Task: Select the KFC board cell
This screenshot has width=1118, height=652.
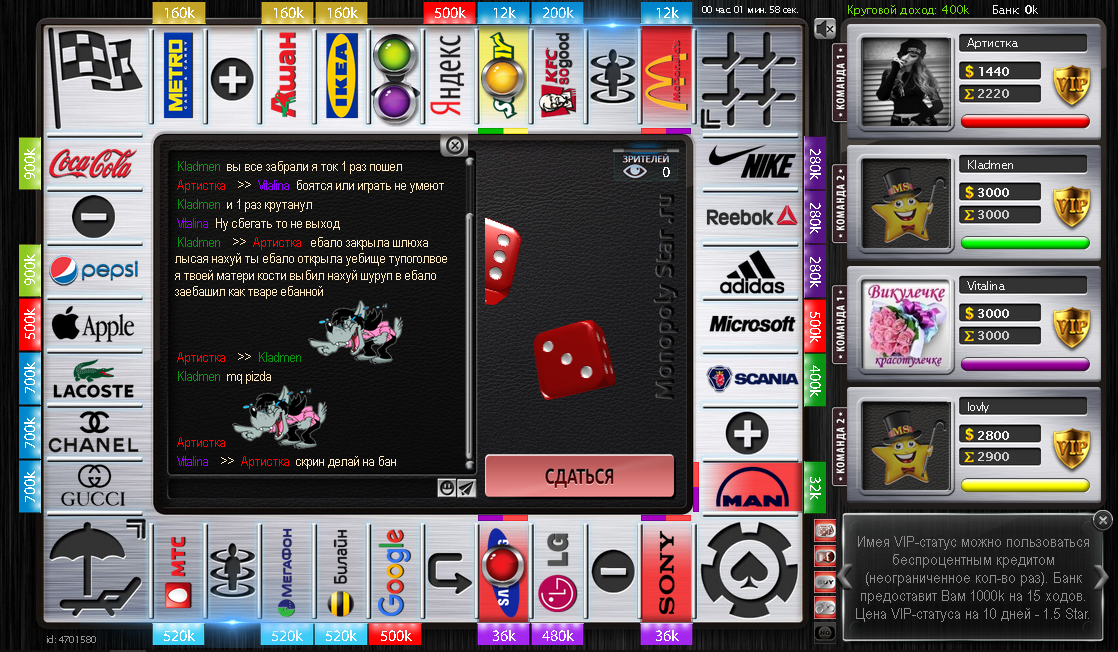Action: (x=558, y=77)
